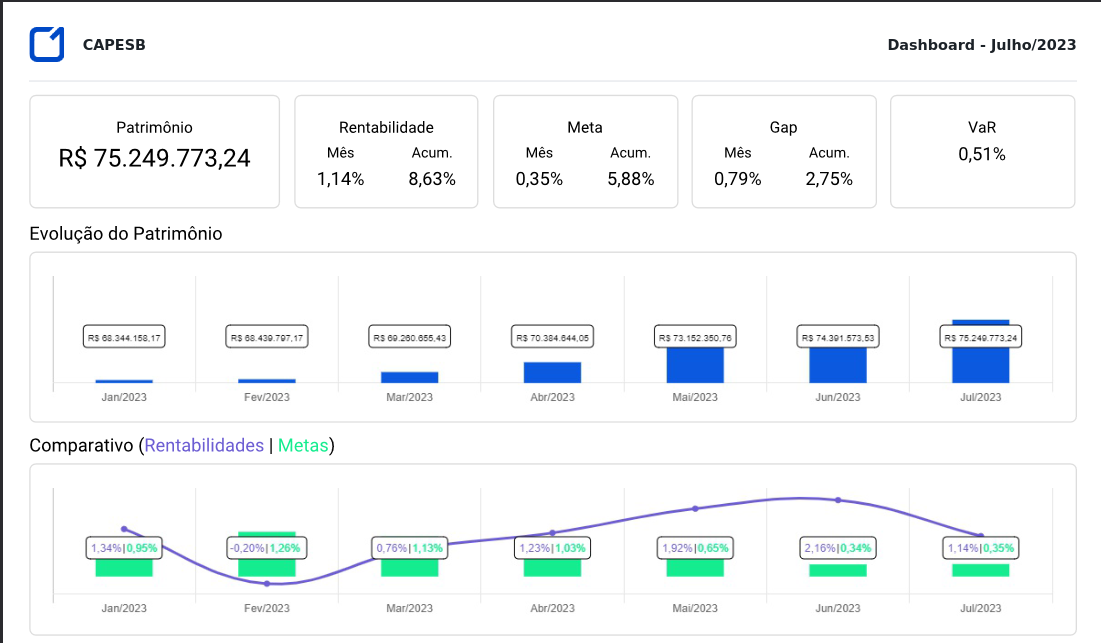This screenshot has height=643, width=1101.
Task: Click the Jan/2023 purple line data point
Action: coord(124,528)
